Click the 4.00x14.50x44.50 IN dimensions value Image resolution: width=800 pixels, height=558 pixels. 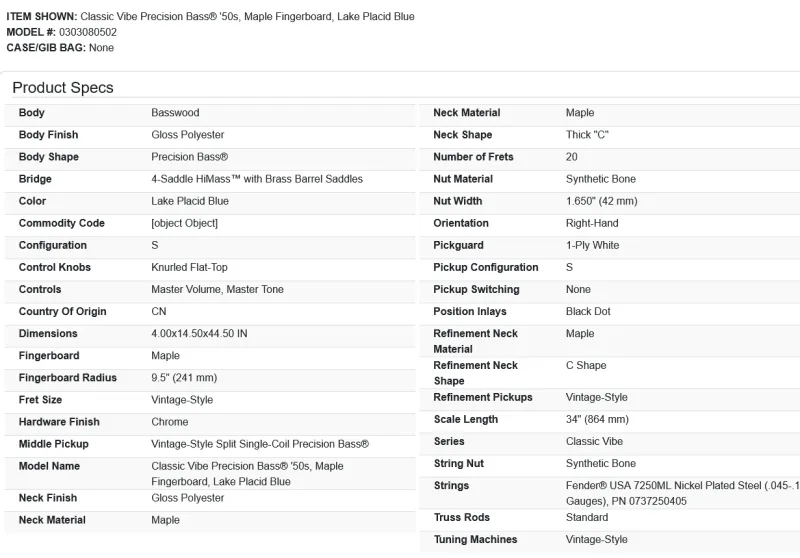coord(199,333)
